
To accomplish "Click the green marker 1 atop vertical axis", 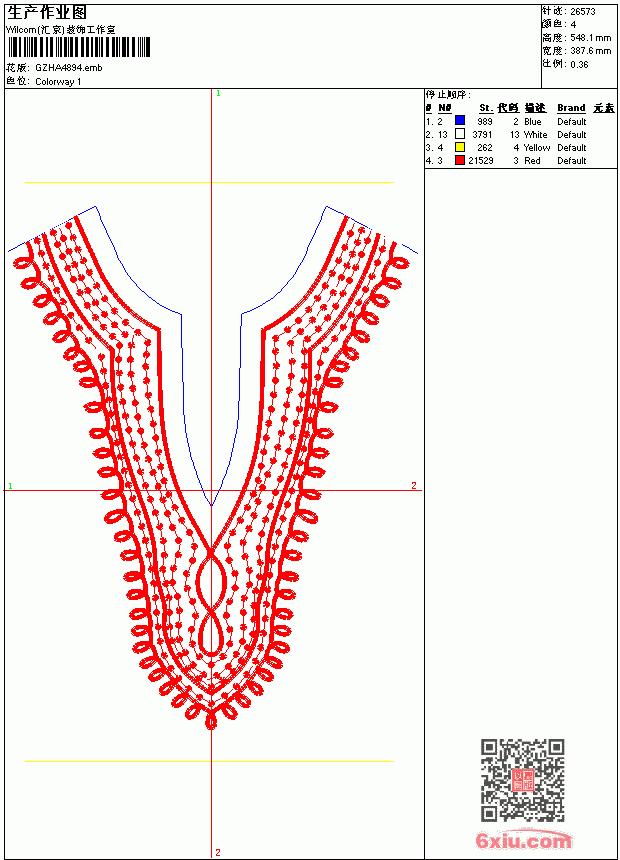I will click(x=218, y=94).
